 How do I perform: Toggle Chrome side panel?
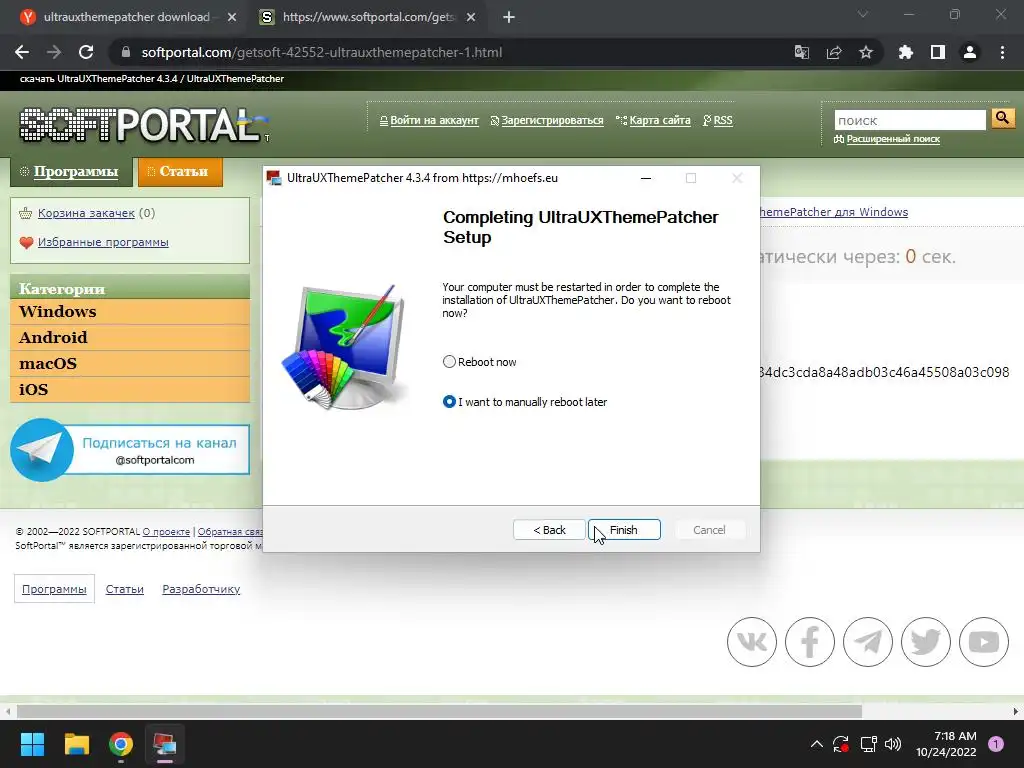click(938, 52)
